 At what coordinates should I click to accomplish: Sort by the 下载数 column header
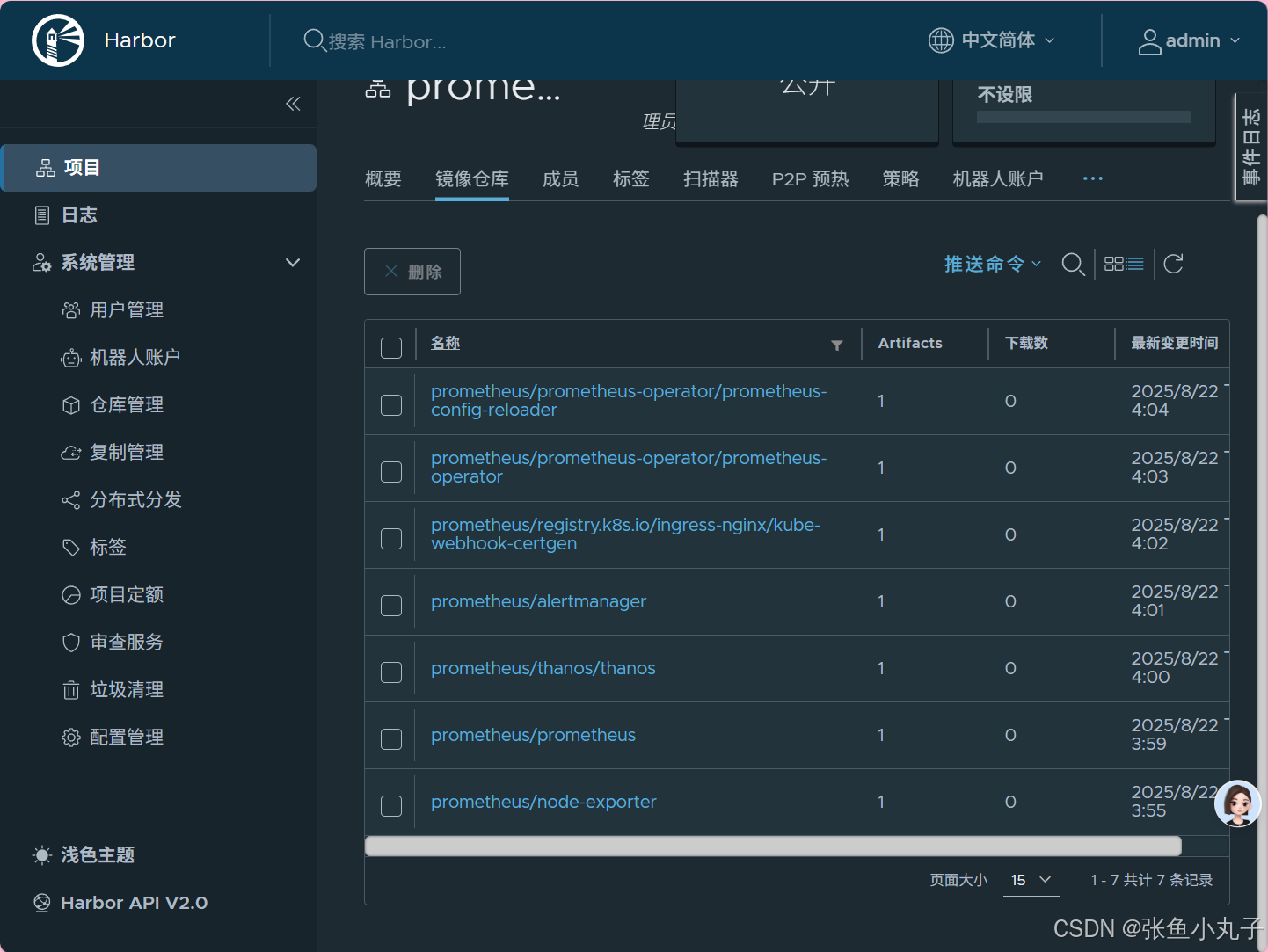[1026, 343]
